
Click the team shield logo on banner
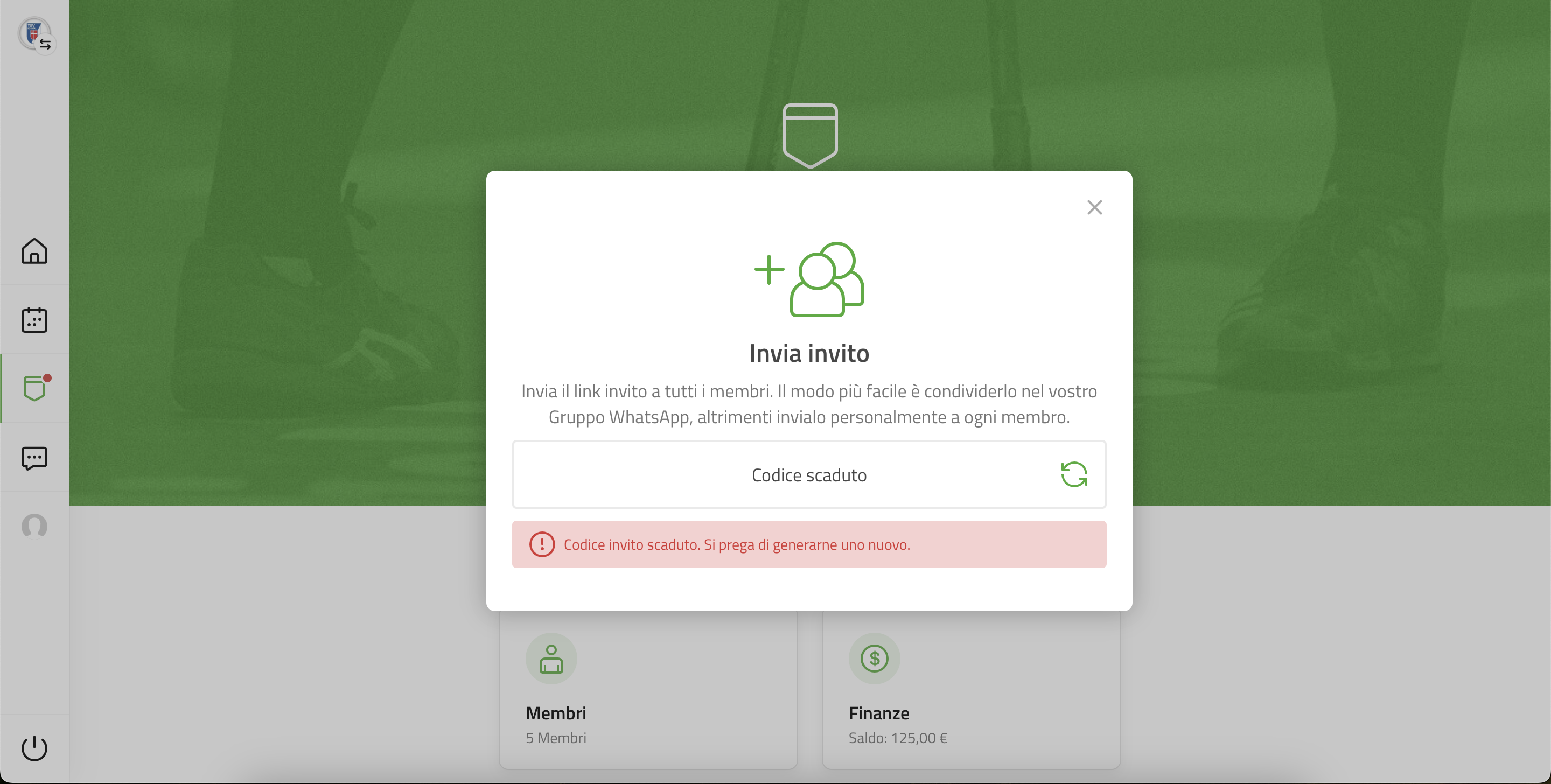coord(810,136)
